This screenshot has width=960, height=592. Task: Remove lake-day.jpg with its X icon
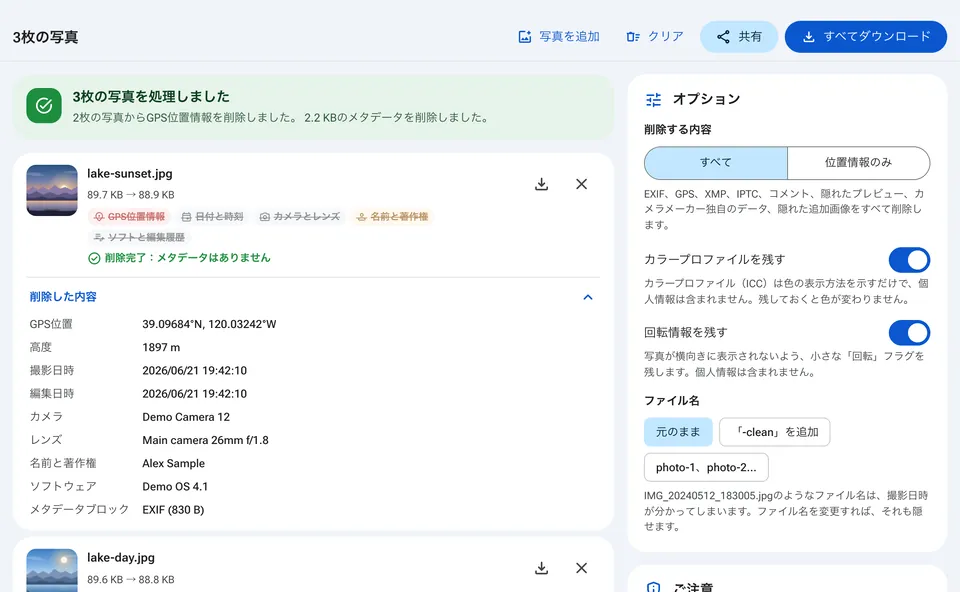tap(582, 568)
